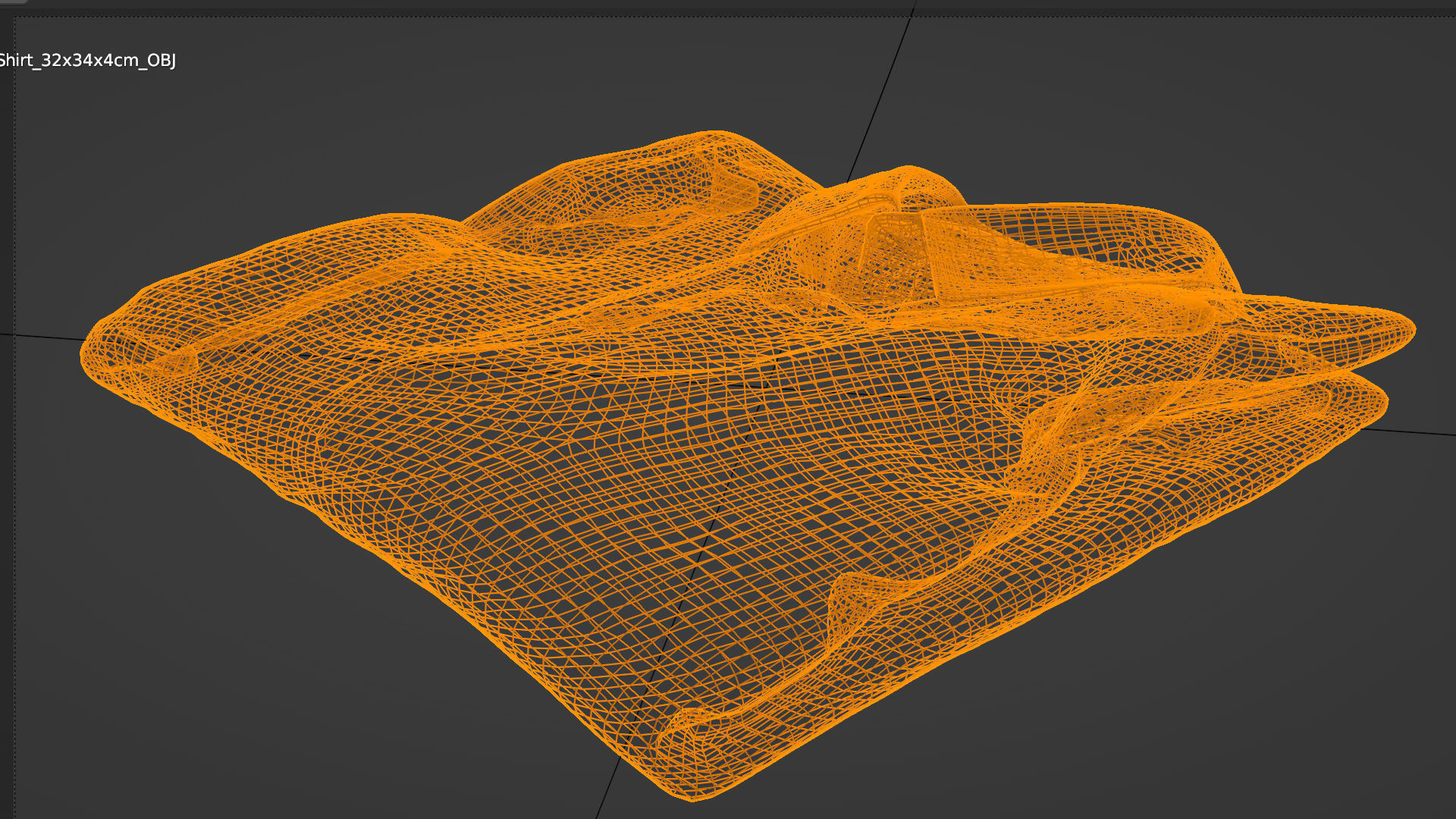Click the partial tab at the top-left corner
The width and height of the screenshot is (1456, 819).
[14, 2]
